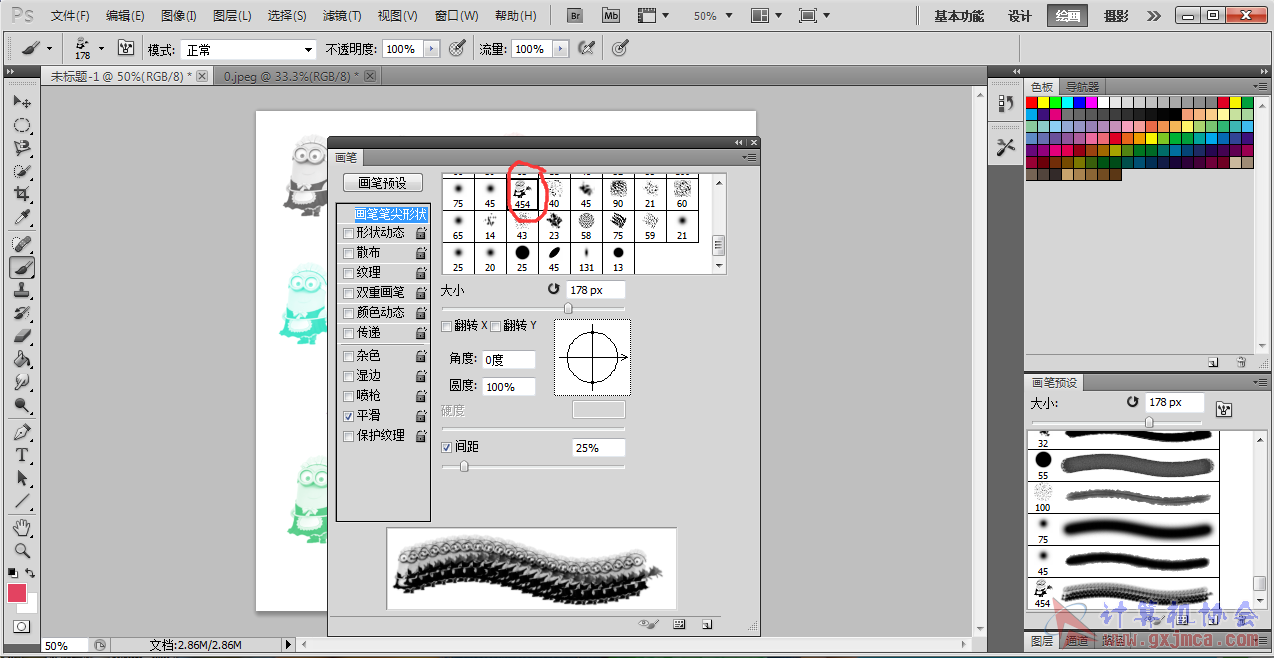Screen dimensions: 1274x658
Task: Select the Move tool
Action: pos(21,102)
